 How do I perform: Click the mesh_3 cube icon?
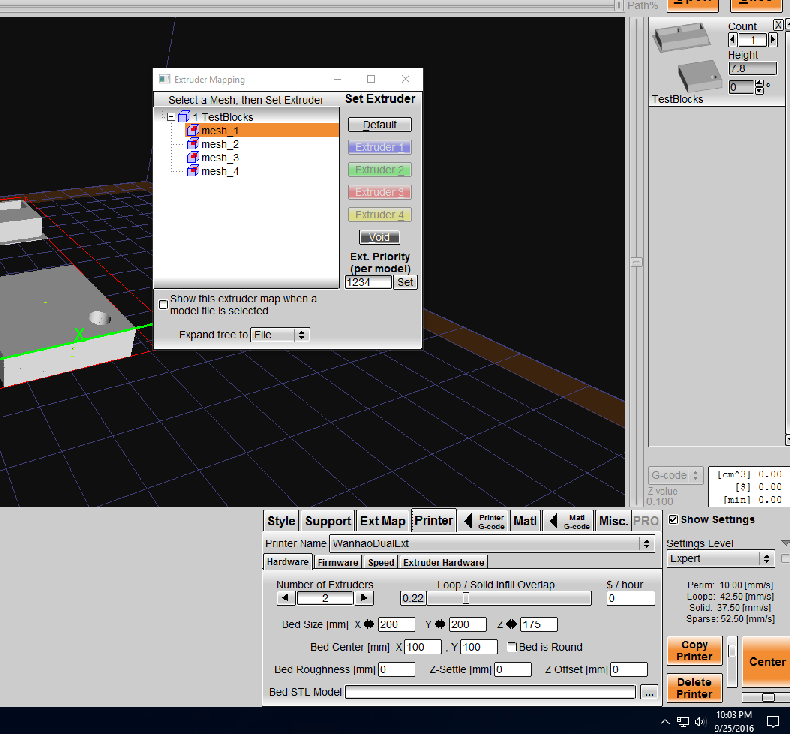[192, 158]
